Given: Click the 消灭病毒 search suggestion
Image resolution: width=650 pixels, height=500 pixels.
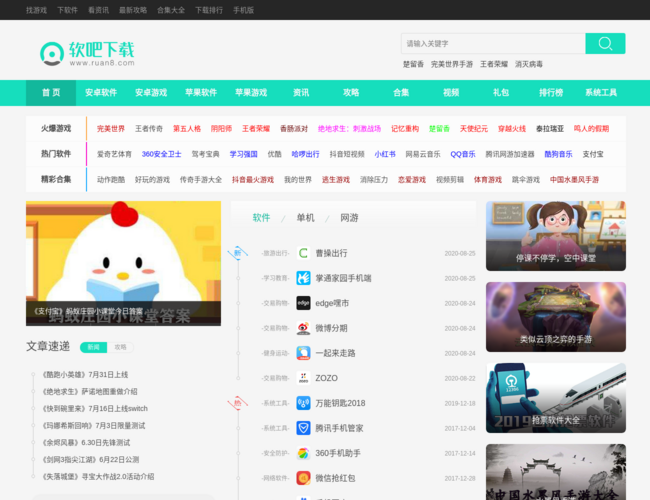Looking at the screenshot, I should 529,64.
